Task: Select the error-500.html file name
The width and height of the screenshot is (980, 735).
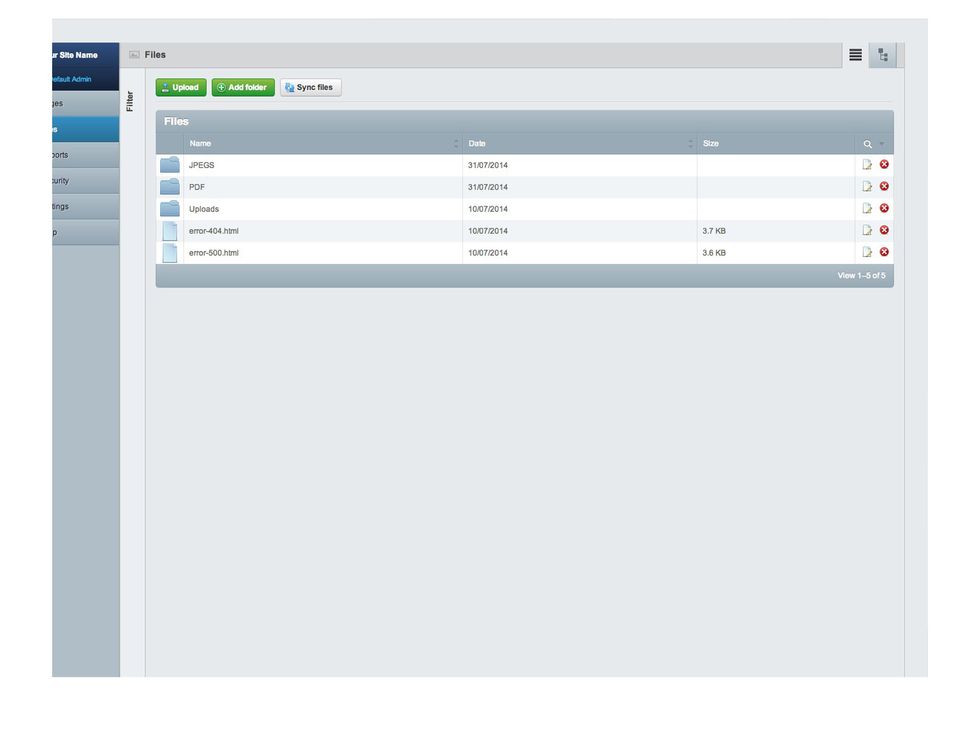Action: (214, 252)
